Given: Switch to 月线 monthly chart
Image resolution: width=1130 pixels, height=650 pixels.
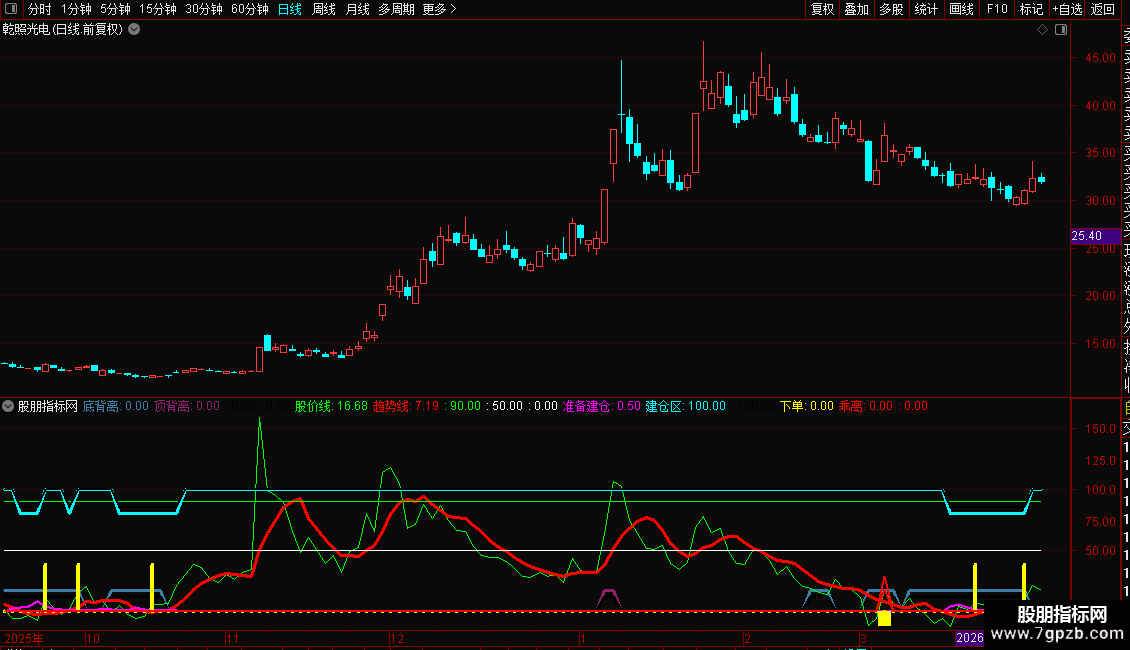Looking at the screenshot, I should point(357,9).
